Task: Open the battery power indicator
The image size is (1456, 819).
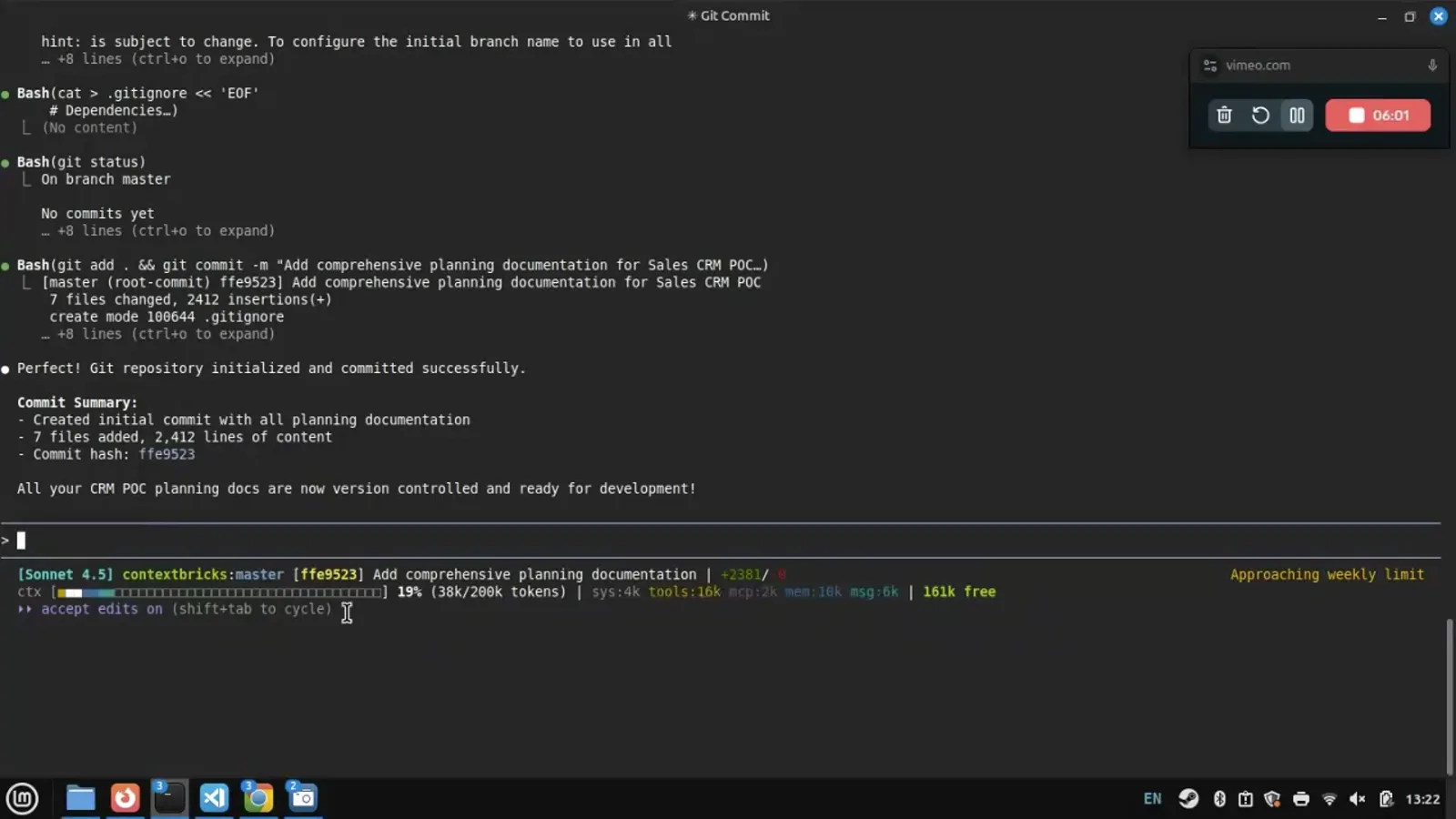Action: [1386, 799]
